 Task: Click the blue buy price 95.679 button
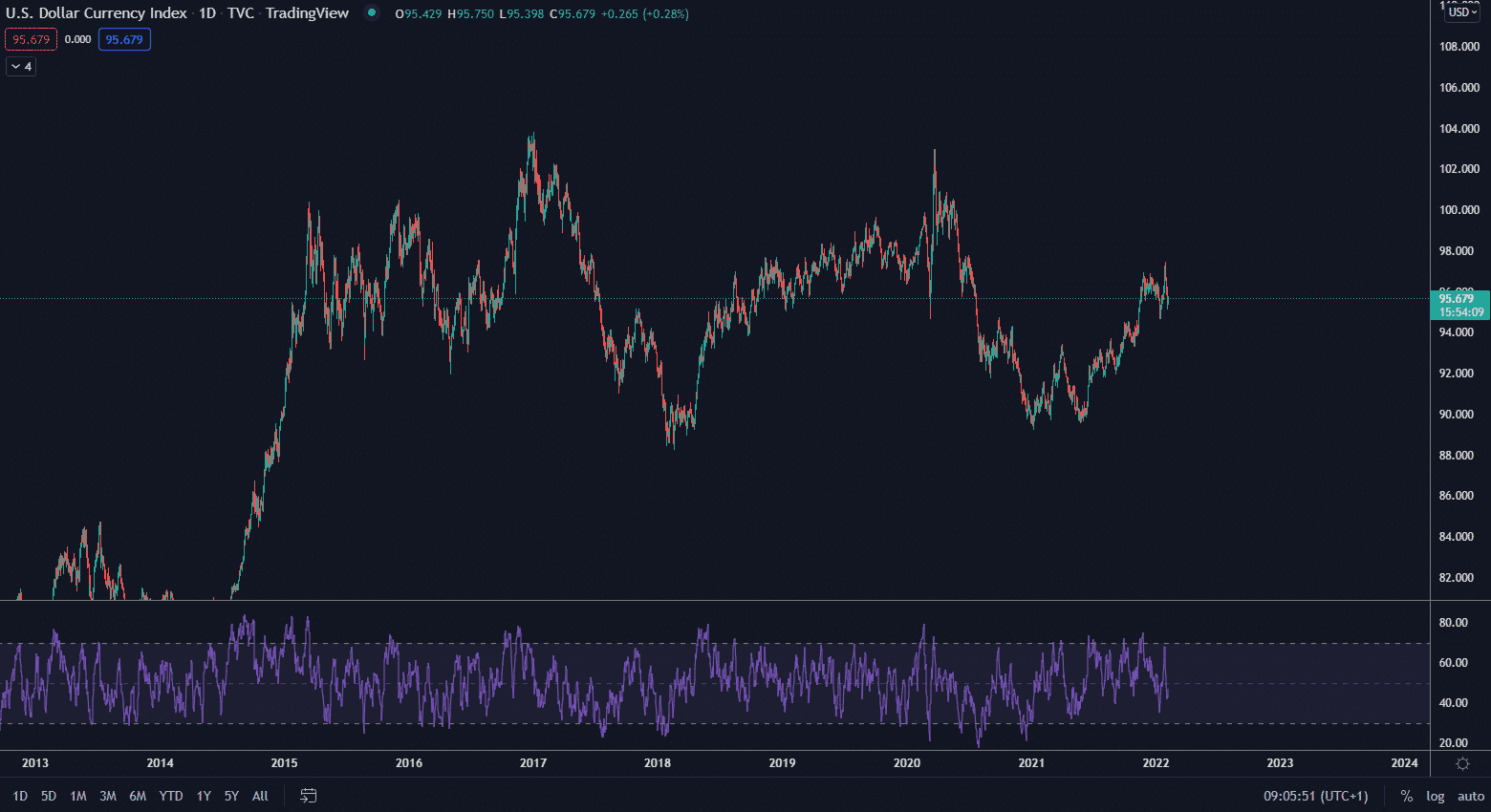124,40
